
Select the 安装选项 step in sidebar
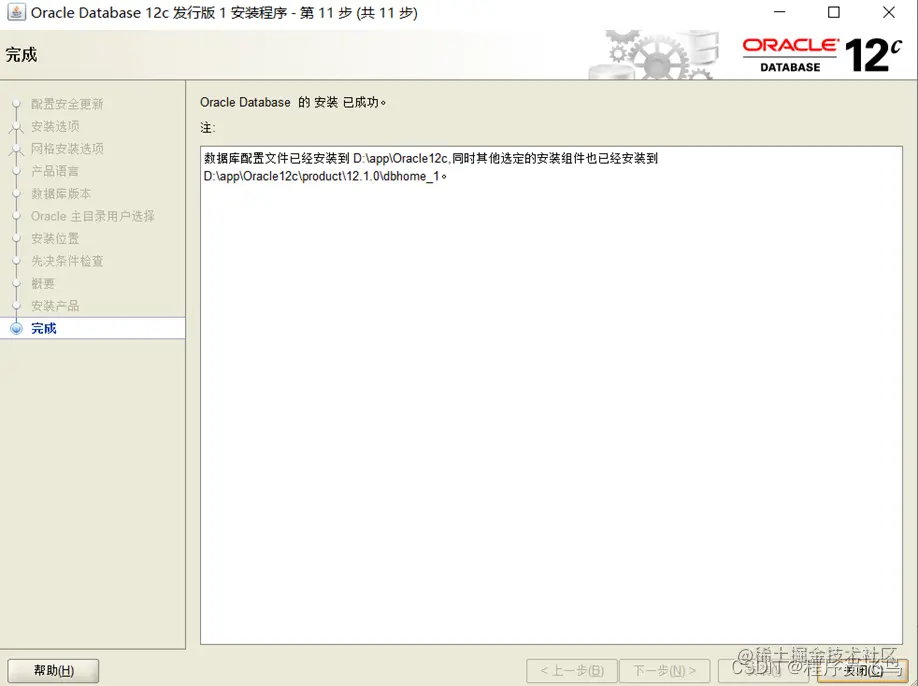[x=55, y=126]
